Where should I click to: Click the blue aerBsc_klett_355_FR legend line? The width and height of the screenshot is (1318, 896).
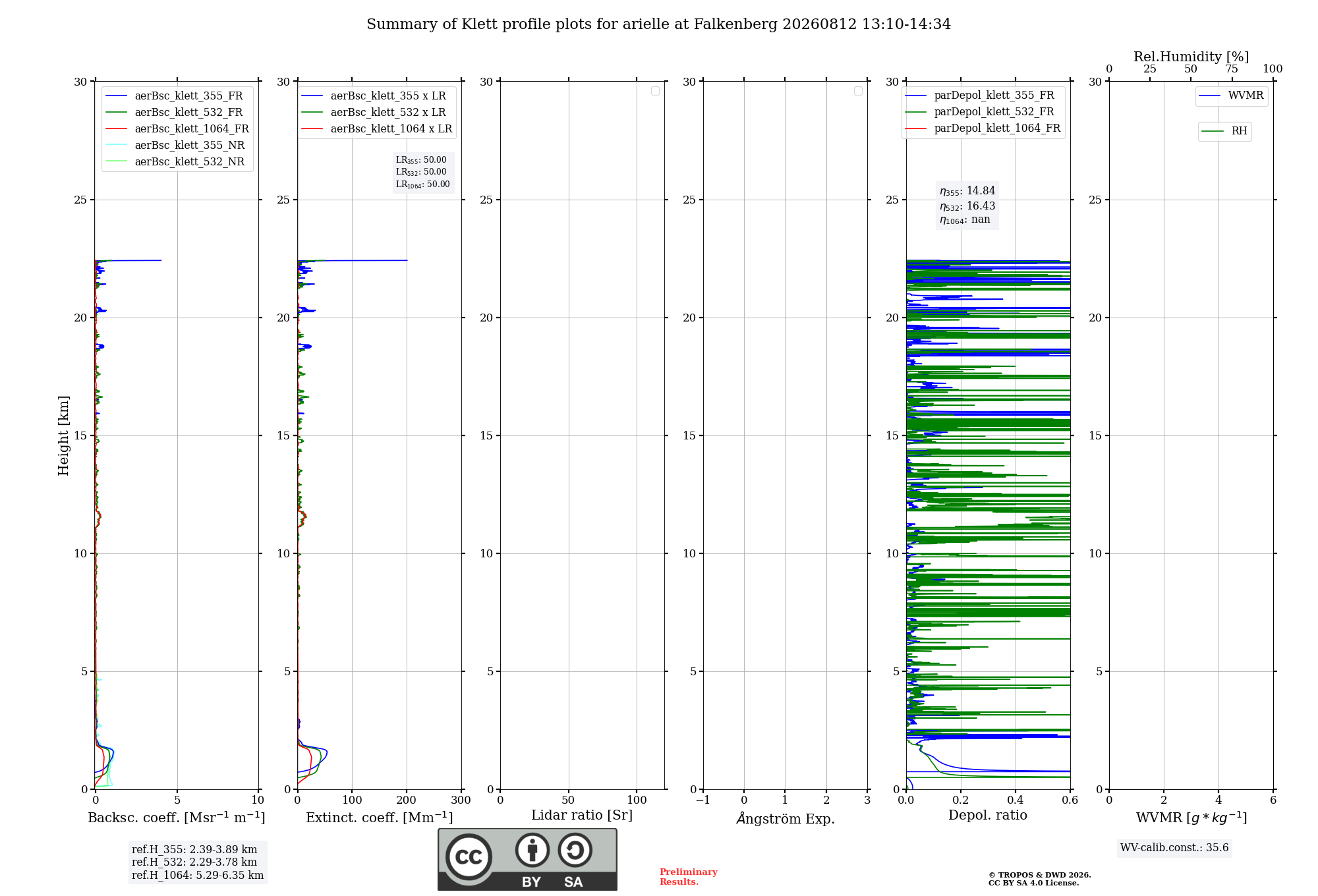[117, 96]
